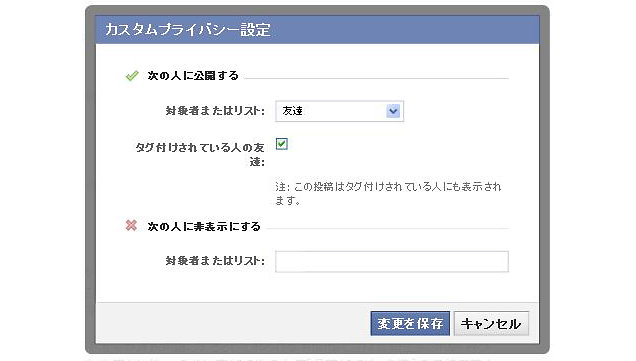The width and height of the screenshot is (636, 361).
Task: Click the 変更を保存 button
Action: tap(410, 323)
